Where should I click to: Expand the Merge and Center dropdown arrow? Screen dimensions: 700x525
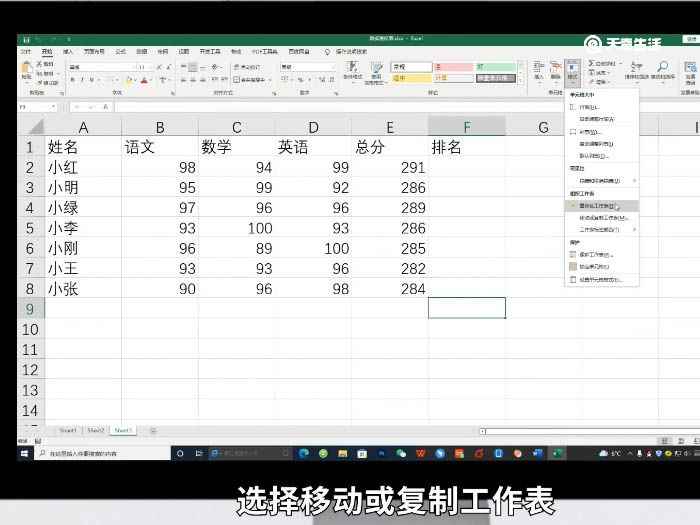[270, 80]
